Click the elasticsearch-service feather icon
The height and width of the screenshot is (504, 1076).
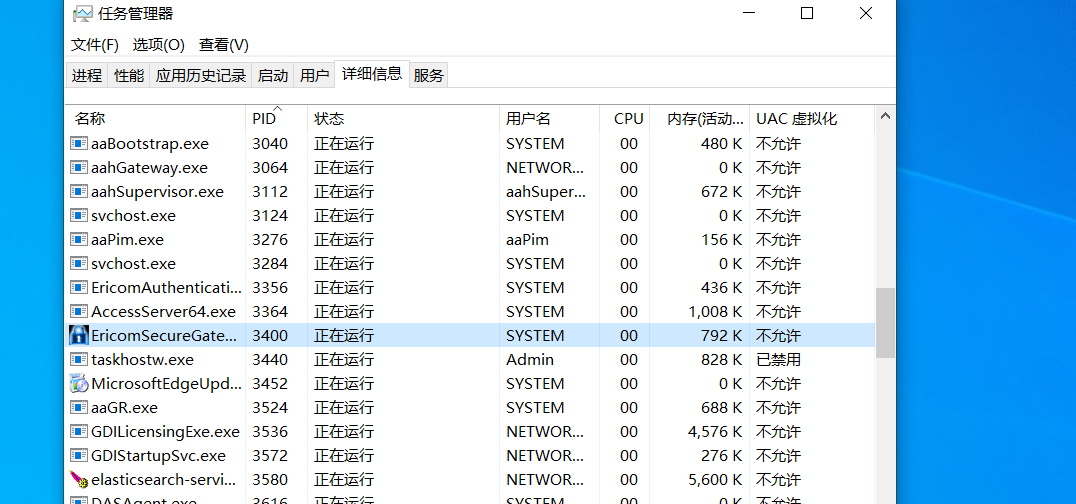click(x=79, y=480)
